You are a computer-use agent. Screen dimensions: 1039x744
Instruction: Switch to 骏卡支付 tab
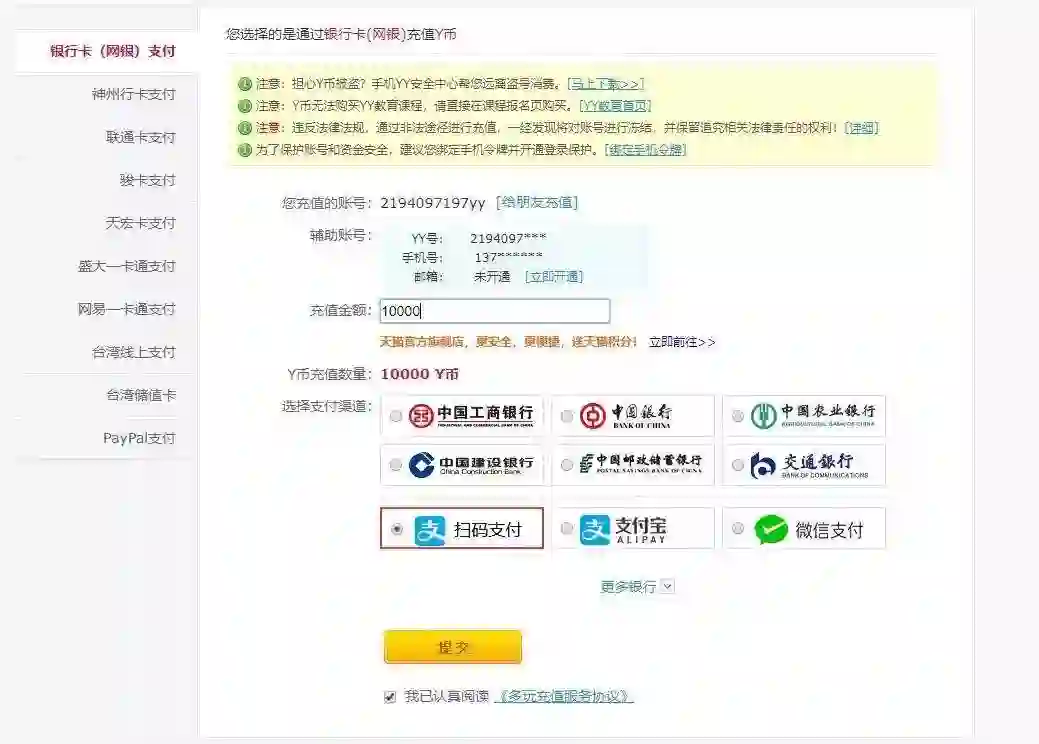(148, 180)
